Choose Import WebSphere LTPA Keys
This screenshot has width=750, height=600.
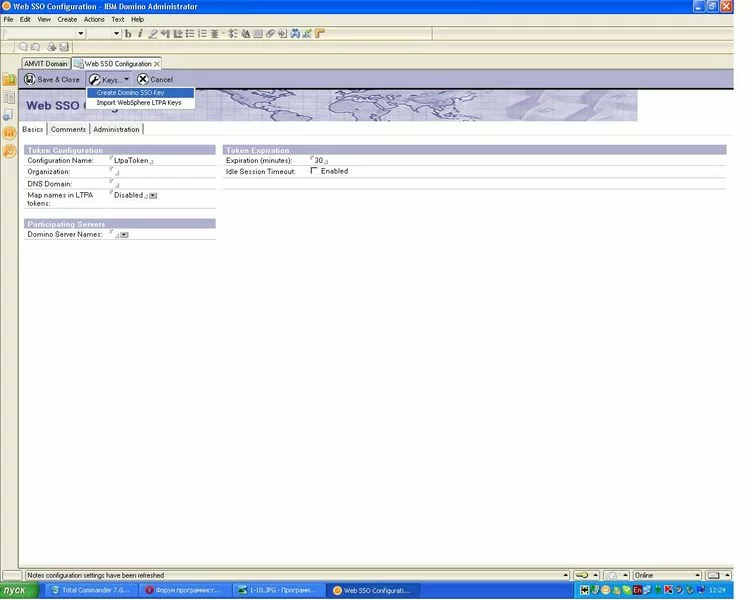tap(139, 102)
